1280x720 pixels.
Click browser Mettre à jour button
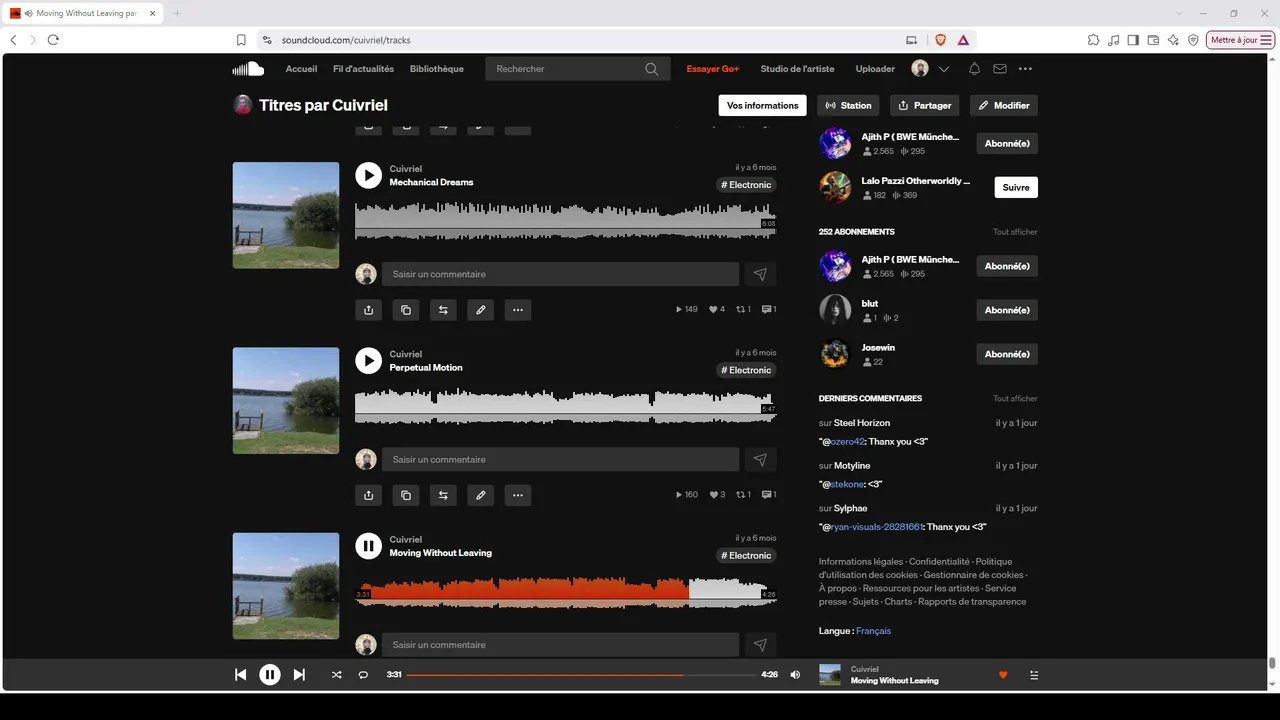1241,40
